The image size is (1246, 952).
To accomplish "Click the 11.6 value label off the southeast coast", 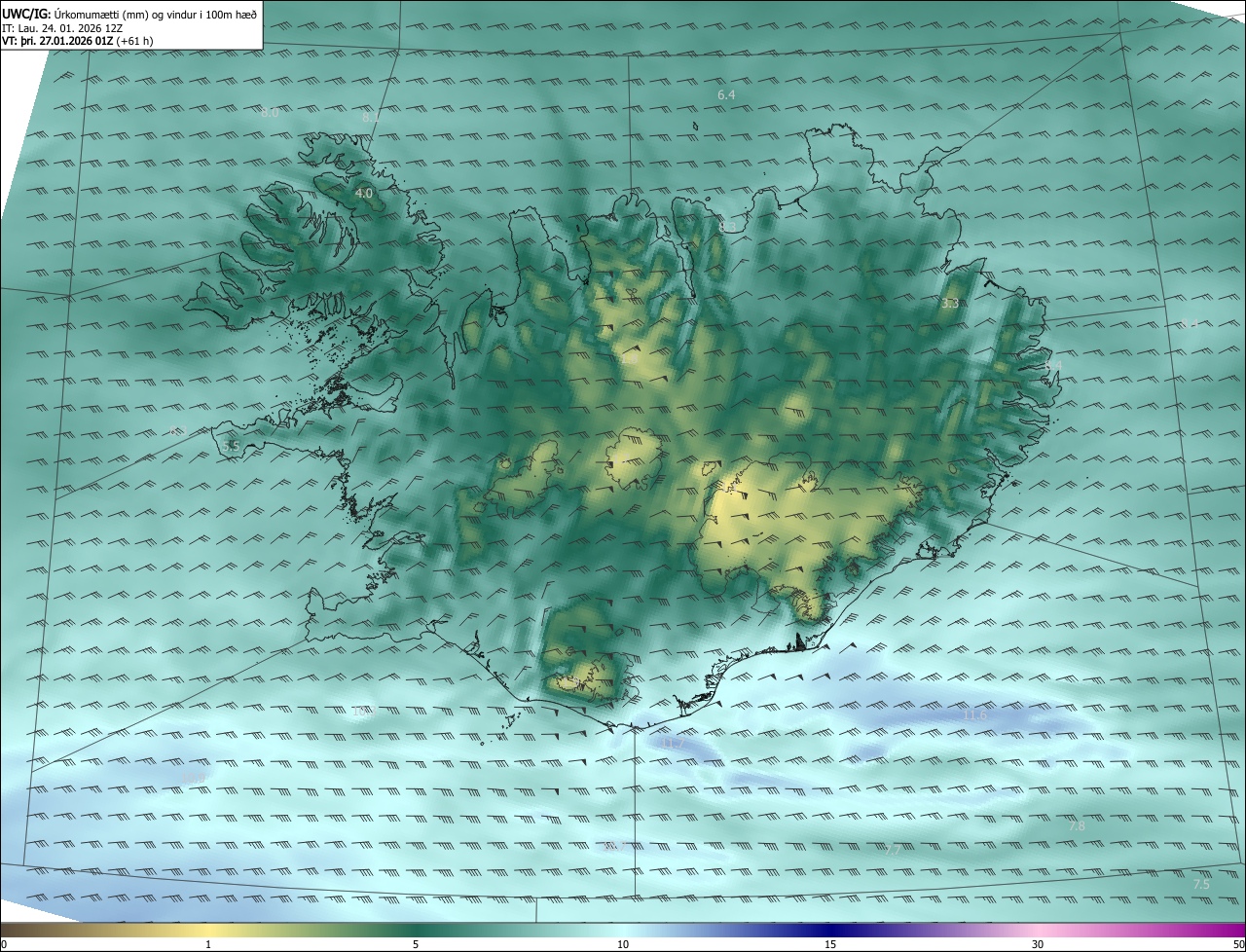I will [974, 715].
